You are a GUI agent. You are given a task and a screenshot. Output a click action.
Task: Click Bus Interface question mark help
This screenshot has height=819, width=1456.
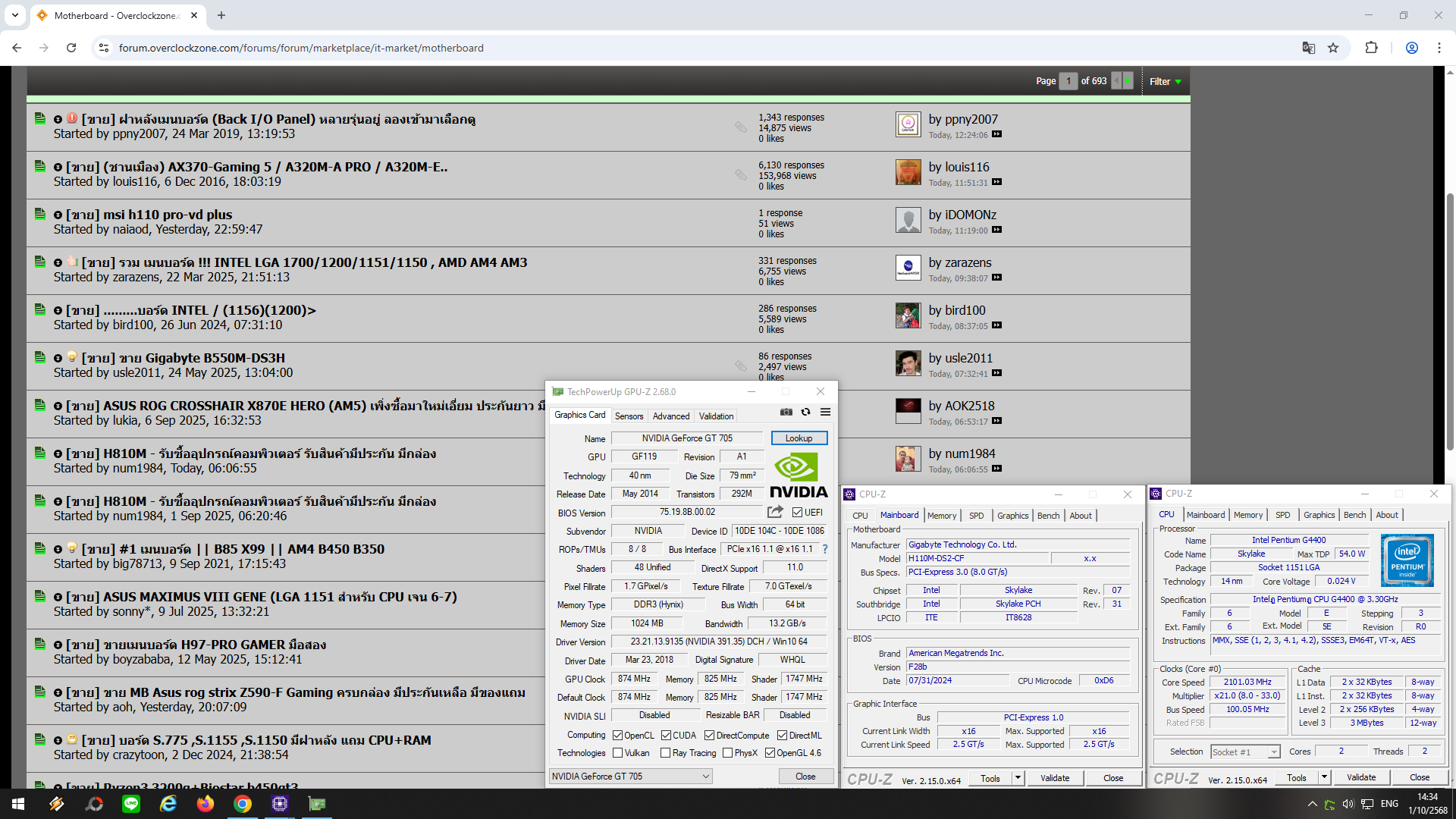tap(825, 549)
